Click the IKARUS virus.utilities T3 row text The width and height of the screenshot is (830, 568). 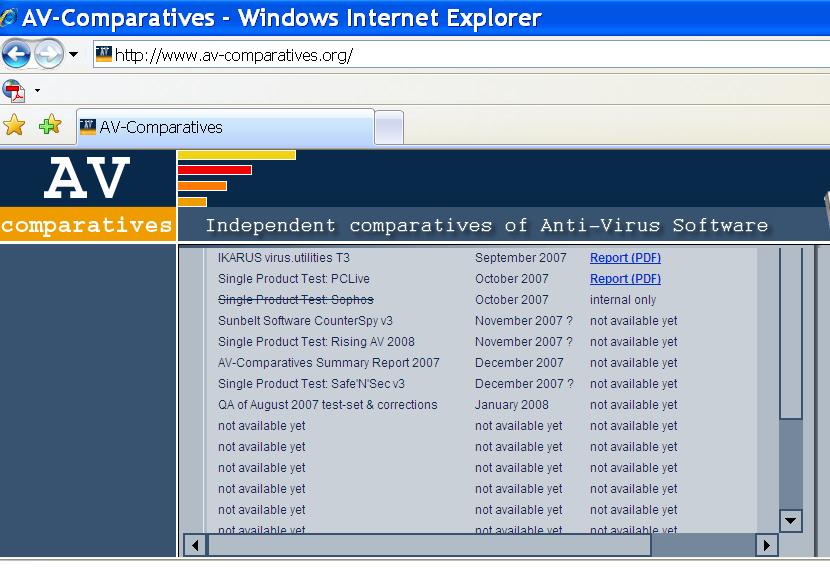click(284, 258)
